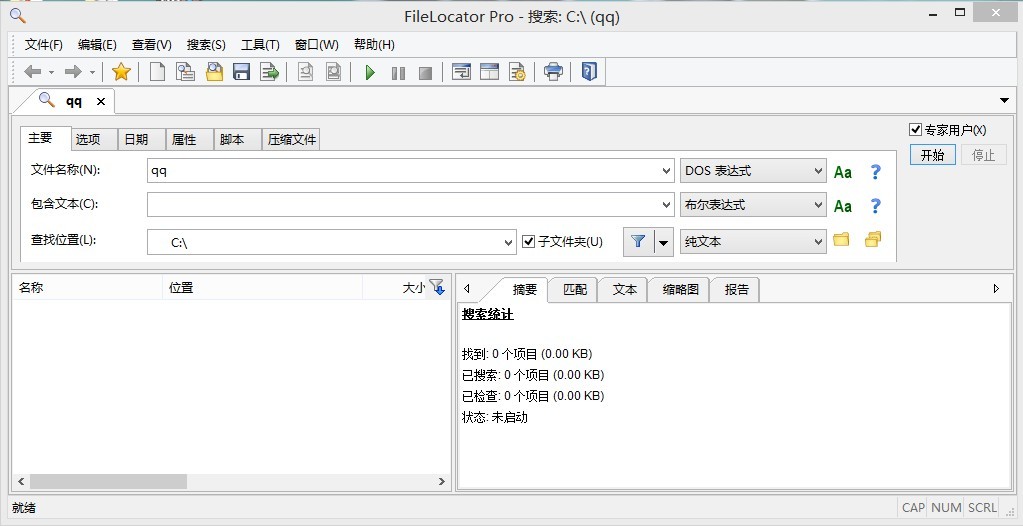Click the first grayed document search icon
The image size is (1023, 526).
[x=305, y=72]
